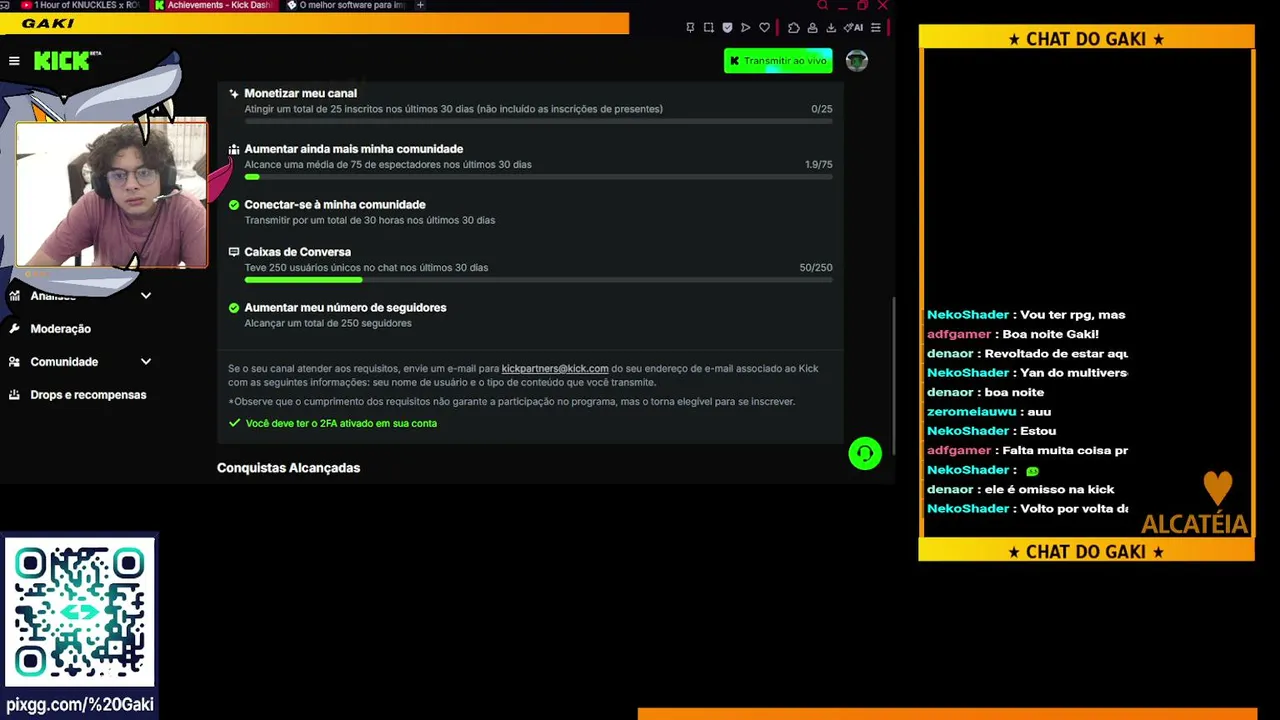This screenshot has height=720, width=1280.
Task: Open the kickpartners@kick.com email link
Action: (x=555, y=369)
